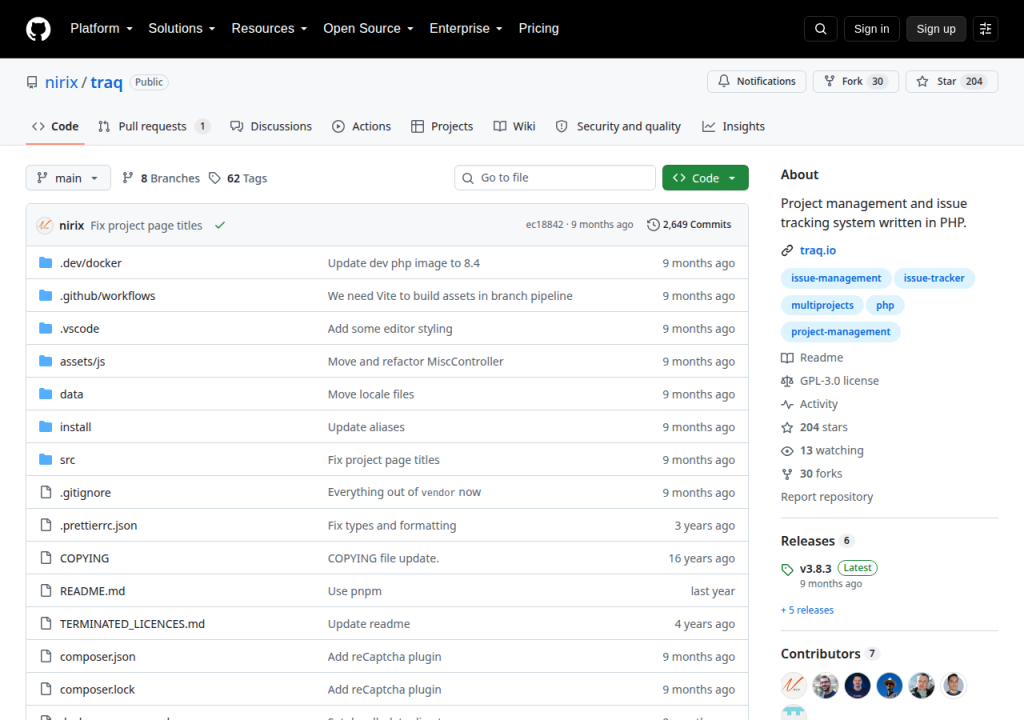Click the Sign in button
Viewport: 1024px width, 720px height.
871,29
